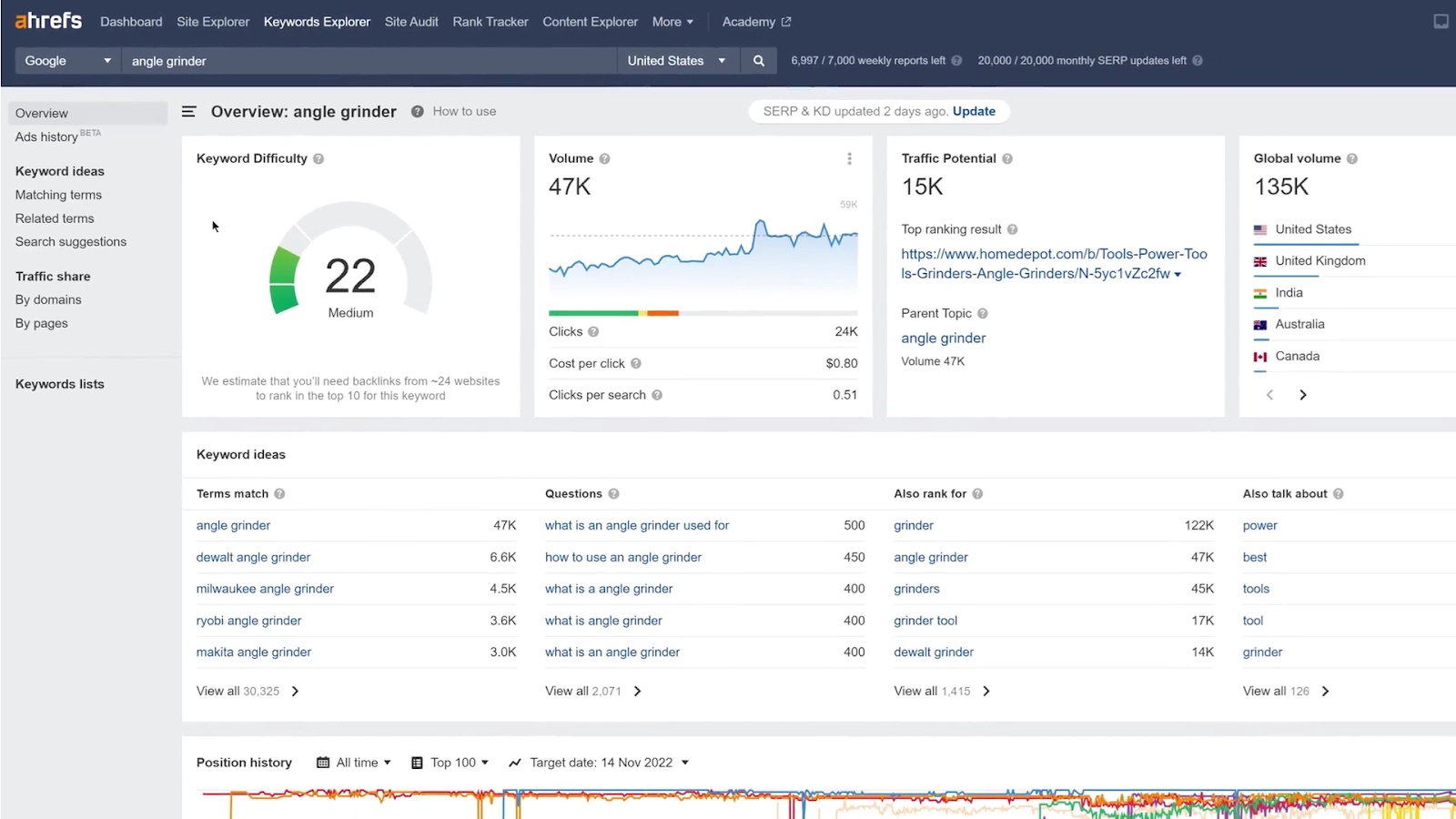Open Site Explorer in the top menu
The image size is (1456, 819).
point(213,22)
